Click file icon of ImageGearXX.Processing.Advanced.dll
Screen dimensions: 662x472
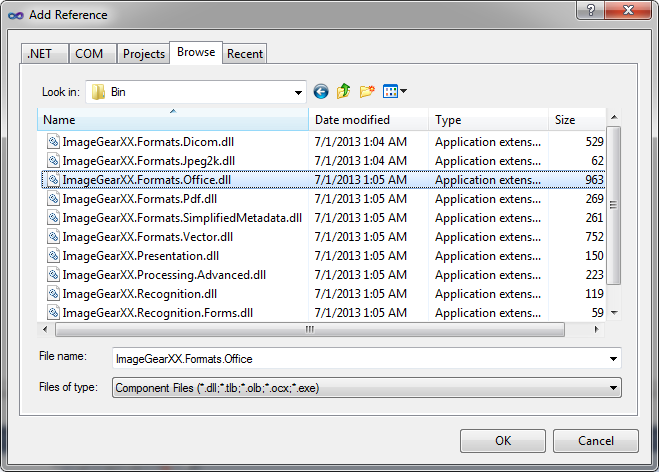53,274
